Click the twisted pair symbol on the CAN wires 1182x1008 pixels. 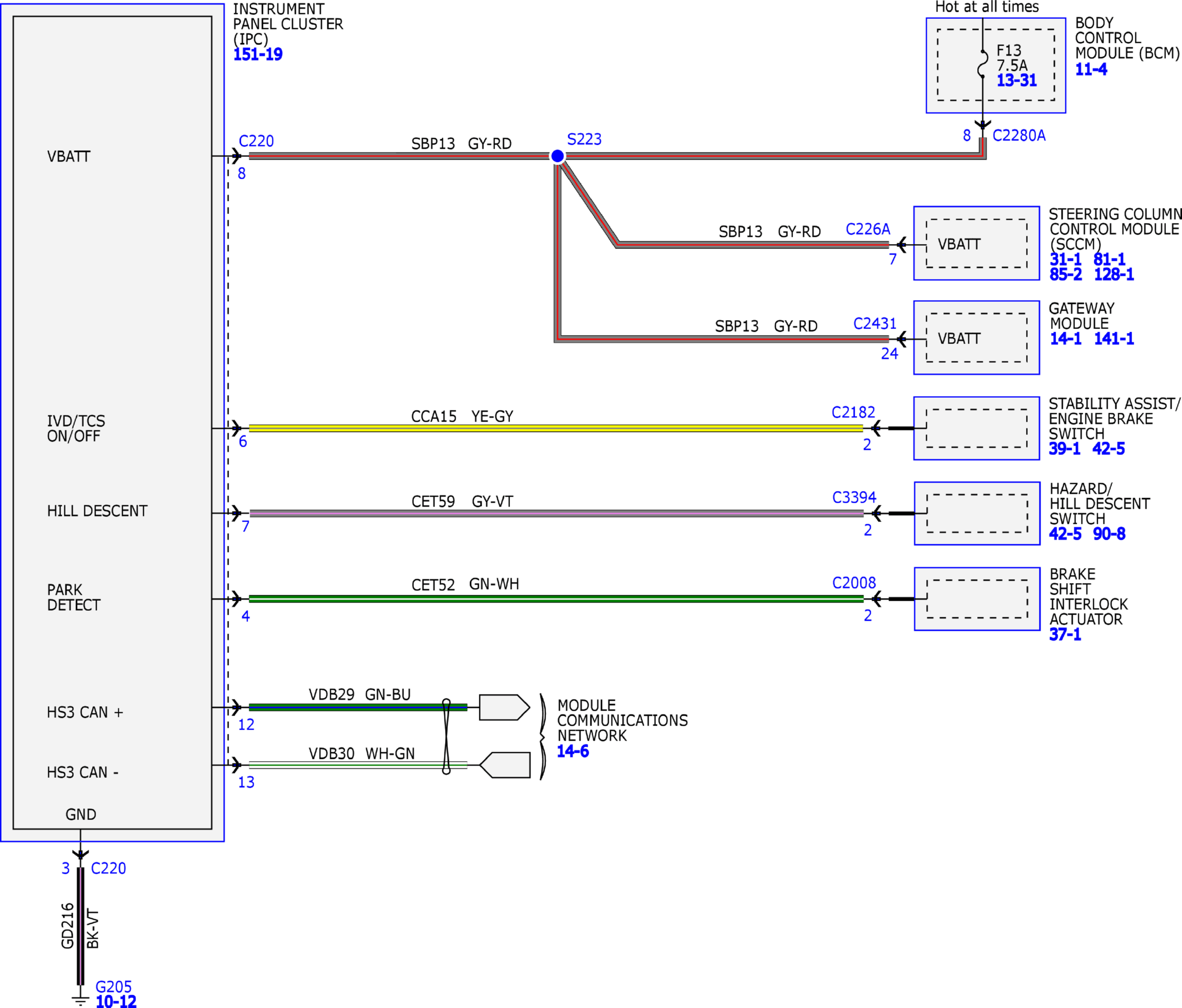(446, 736)
